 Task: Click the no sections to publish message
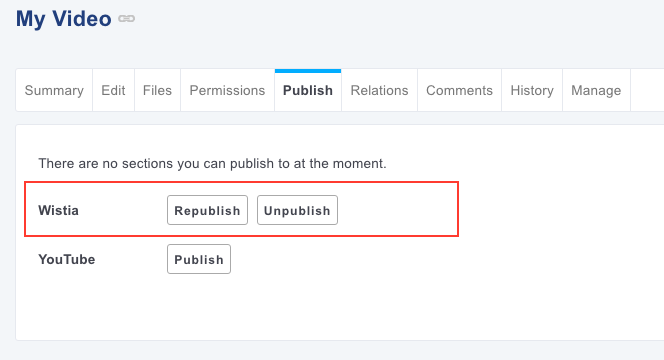213,163
